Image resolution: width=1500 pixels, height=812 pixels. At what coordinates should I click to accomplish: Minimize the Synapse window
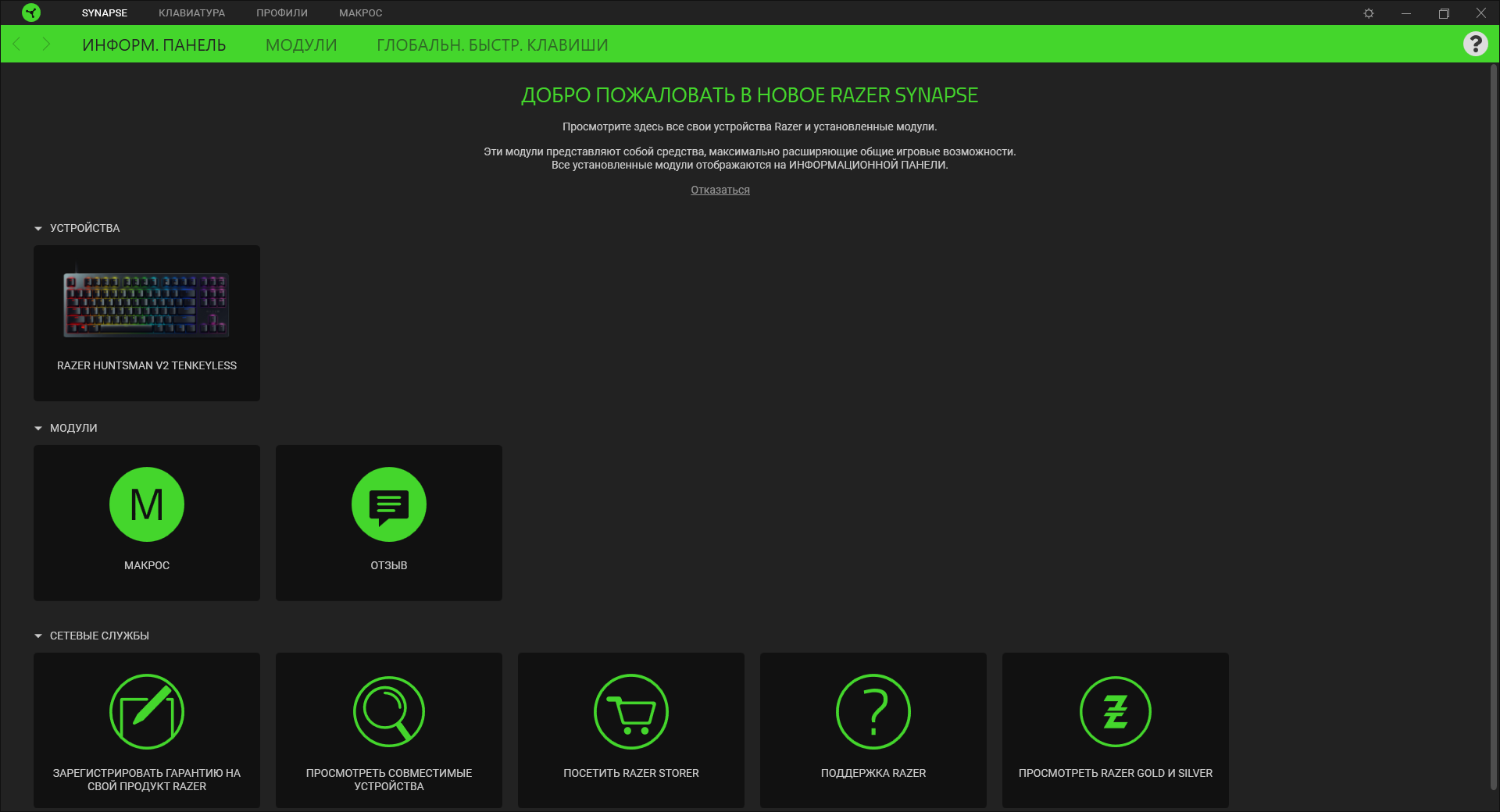[x=1406, y=13]
